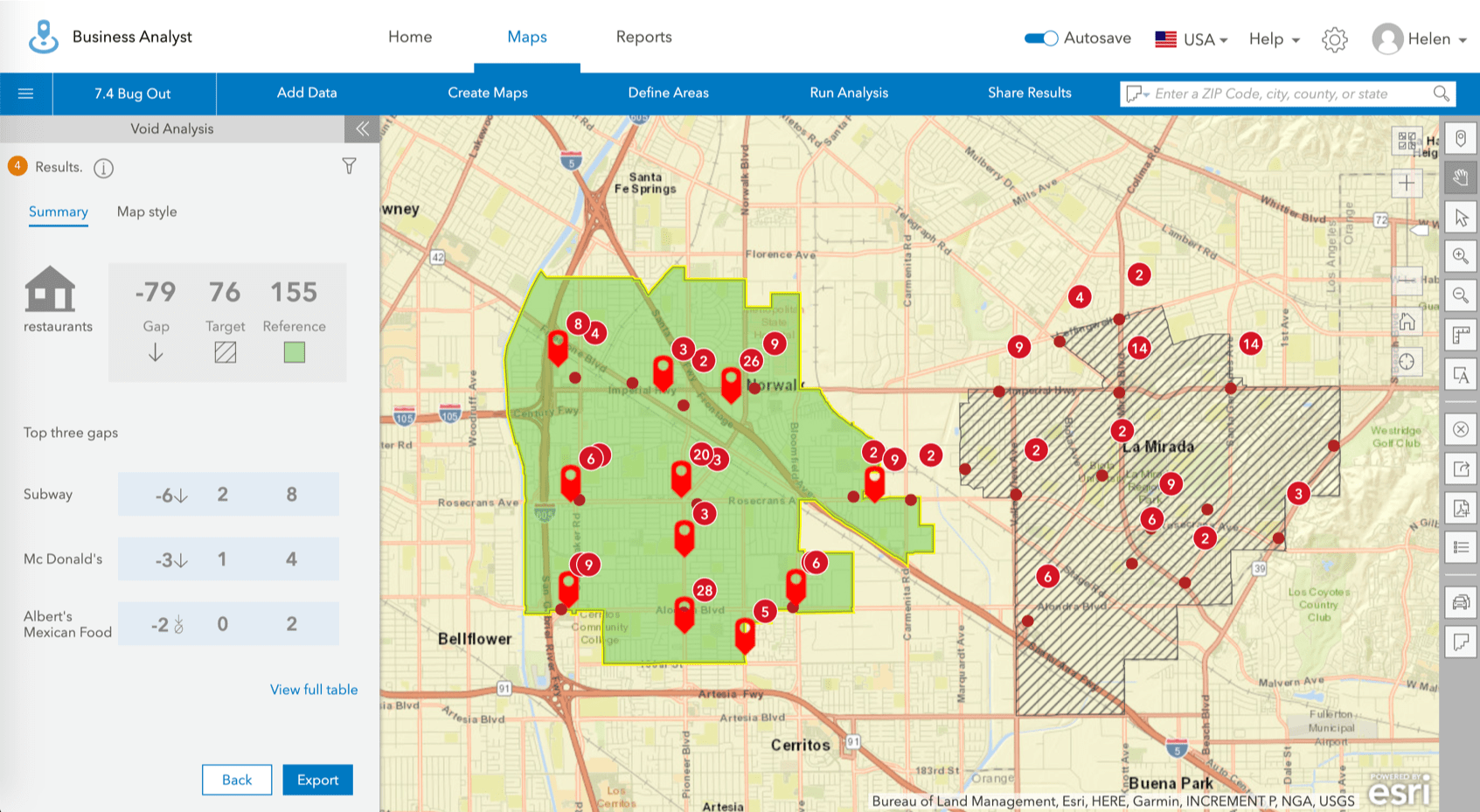Viewport: 1480px width, 812px height.
Task: Go to the Home tab
Action: pyautogui.click(x=410, y=37)
